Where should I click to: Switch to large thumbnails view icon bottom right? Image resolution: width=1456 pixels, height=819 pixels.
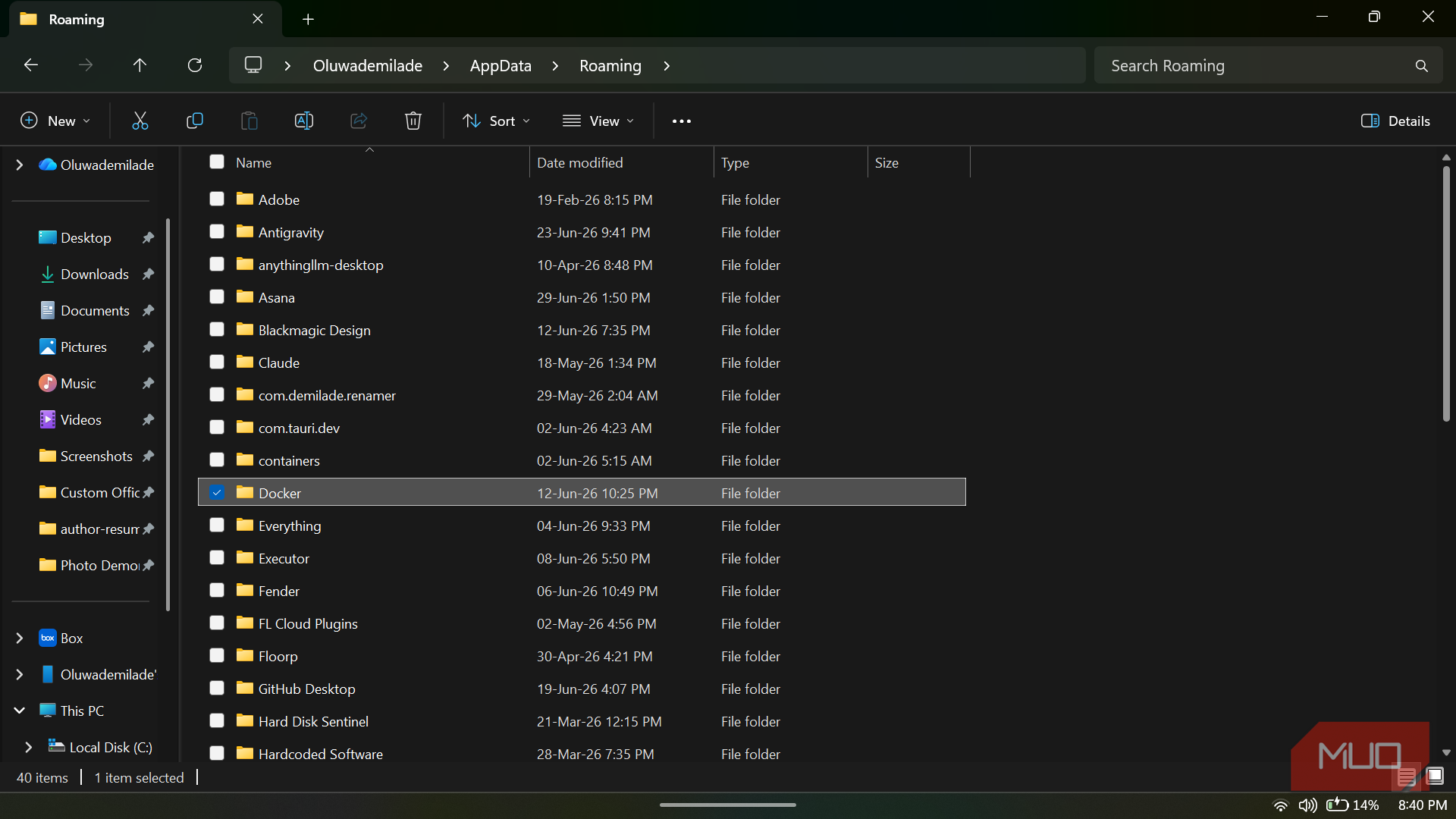coord(1435,776)
